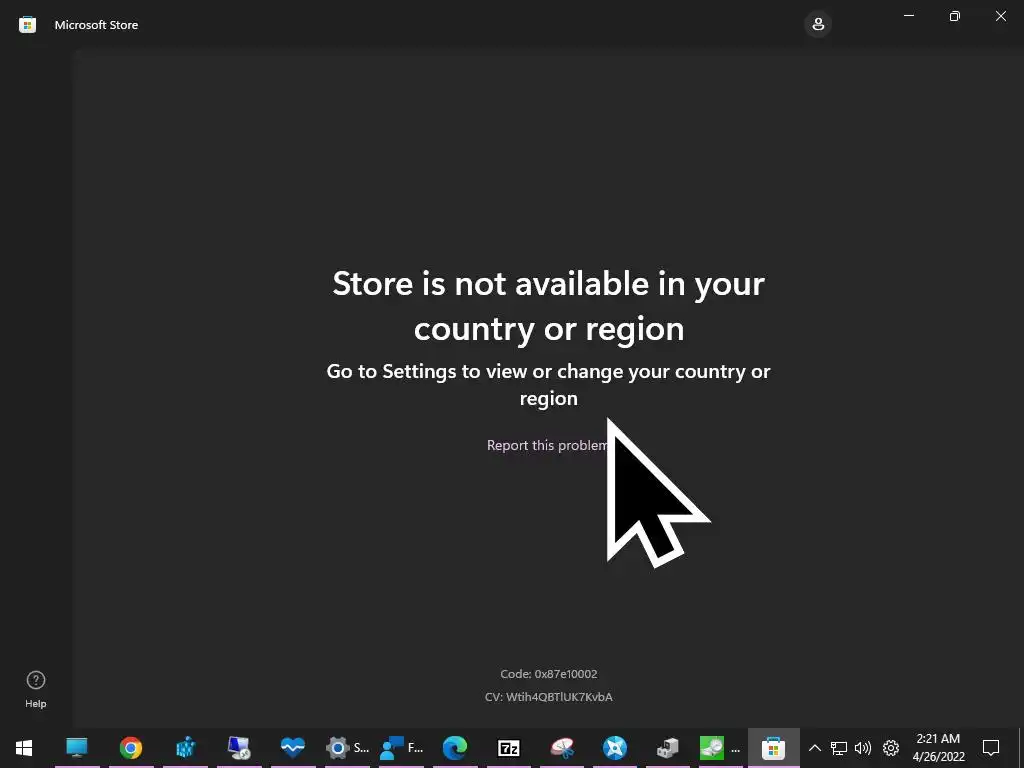The height and width of the screenshot is (768, 1024).
Task: Close the Microsoft Store window
Action: click(1000, 16)
